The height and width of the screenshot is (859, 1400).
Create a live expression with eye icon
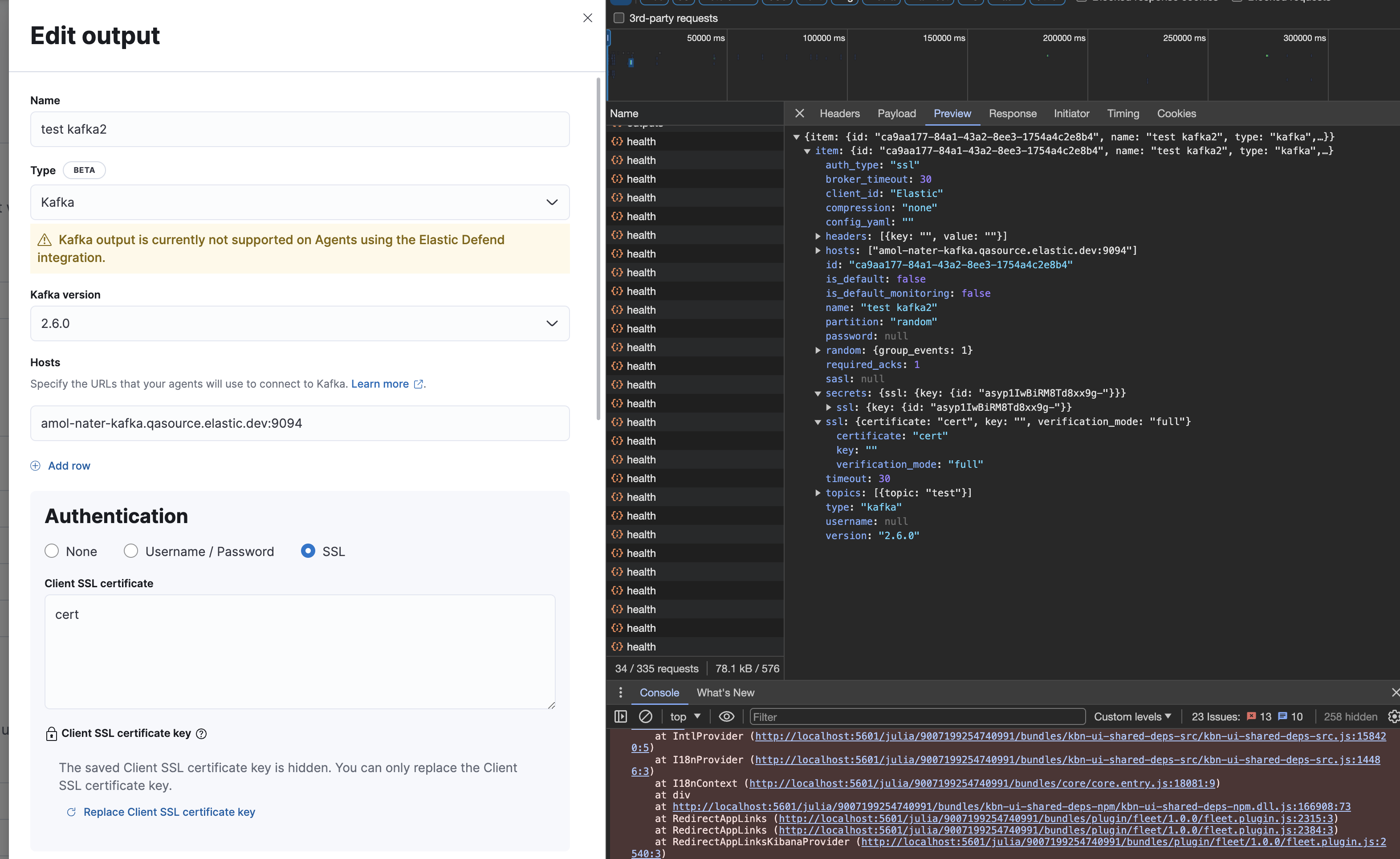pos(726,716)
